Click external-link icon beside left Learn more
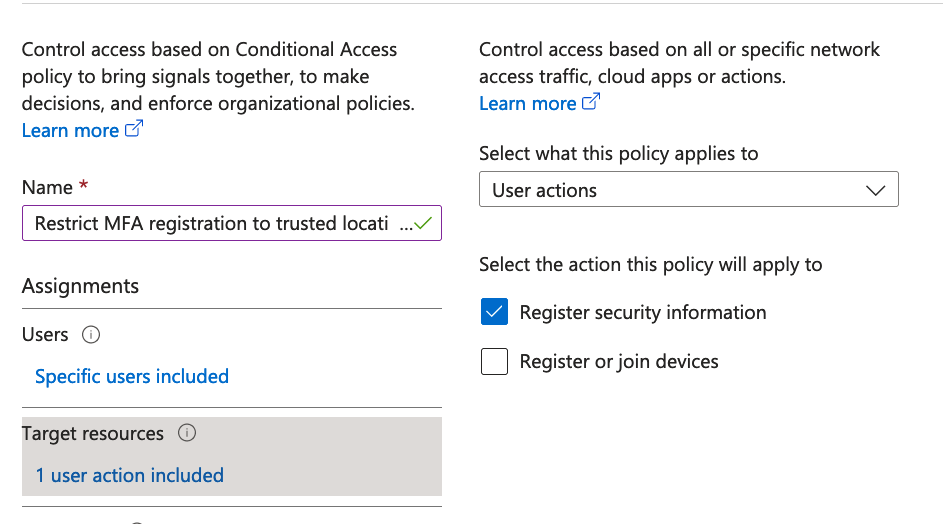This screenshot has height=524, width=943. (134, 130)
